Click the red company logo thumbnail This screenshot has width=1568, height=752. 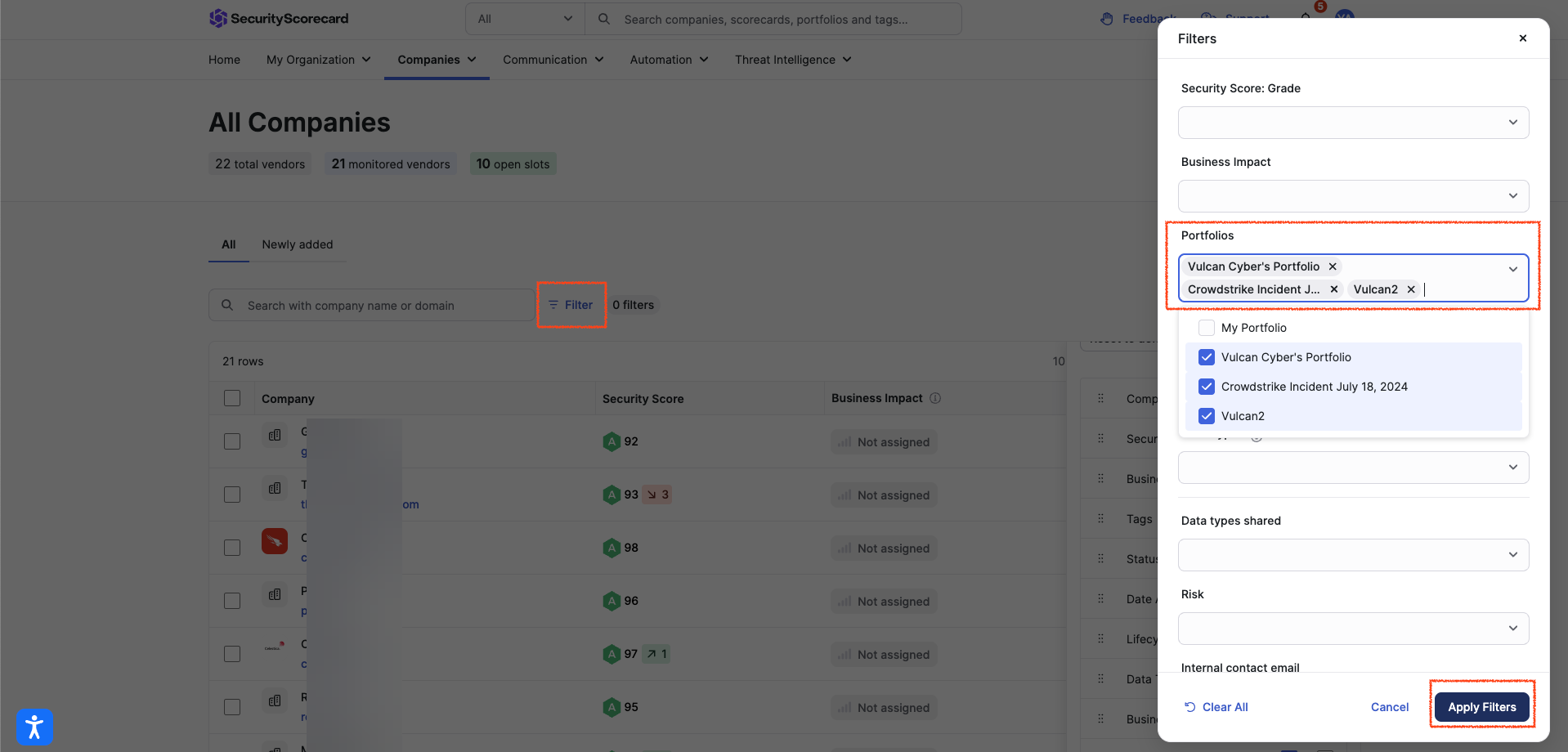pos(275,541)
